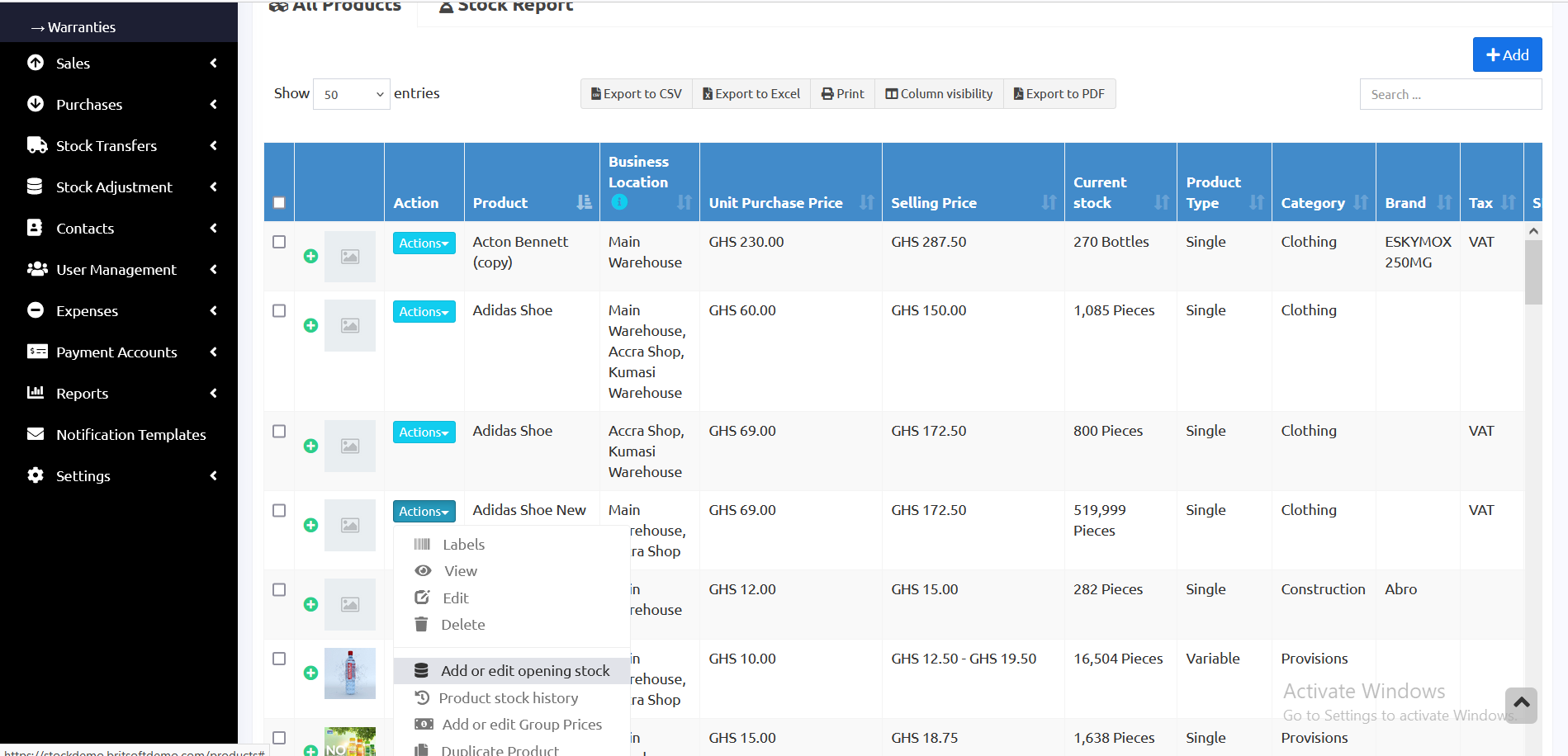This screenshot has height=756, width=1568.
Task: Expand the Reports menu chevron
Action: click(x=214, y=393)
